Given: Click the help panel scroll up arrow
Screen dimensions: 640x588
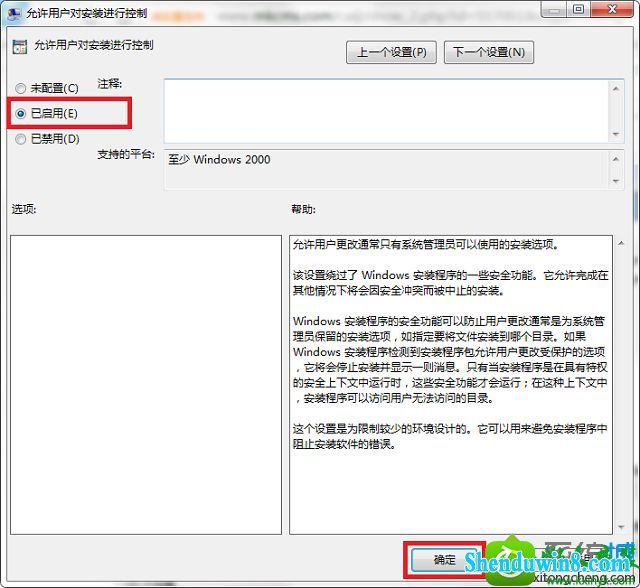Looking at the screenshot, I should point(621,243).
